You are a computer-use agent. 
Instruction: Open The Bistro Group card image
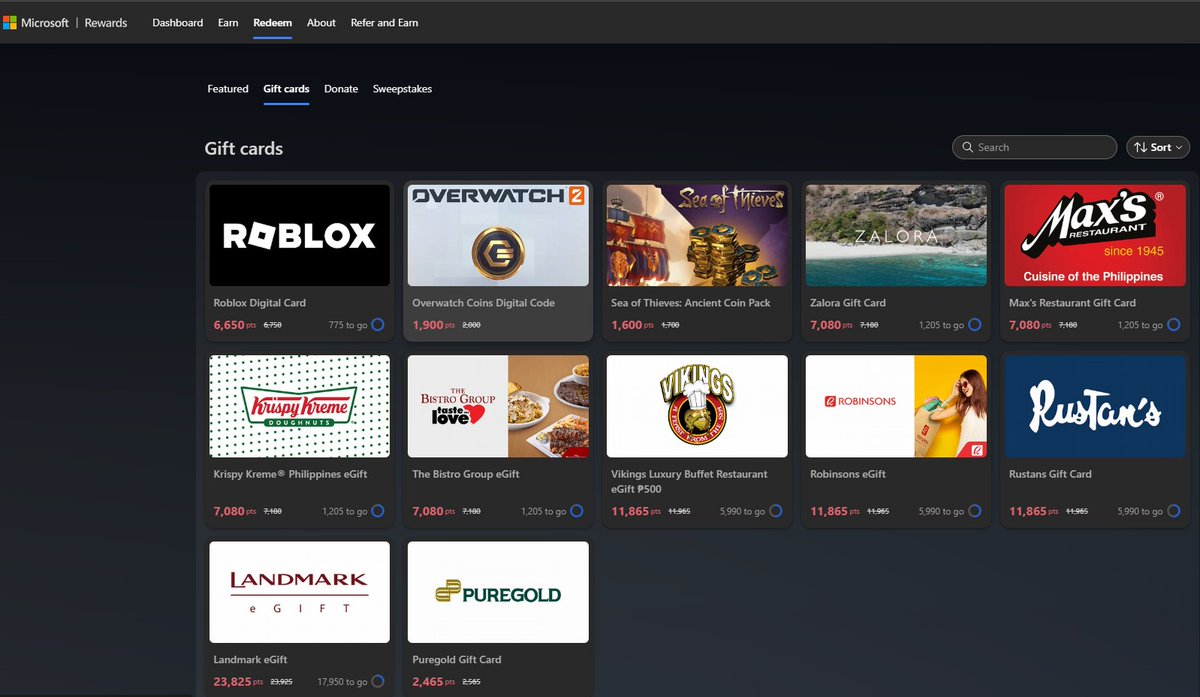tap(498, 406)
